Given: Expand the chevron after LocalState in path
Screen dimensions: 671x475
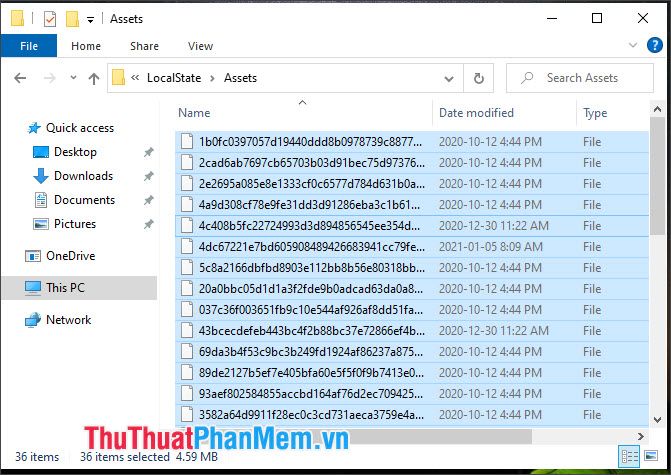Looking at the screenshot, I should coord(212,78).
